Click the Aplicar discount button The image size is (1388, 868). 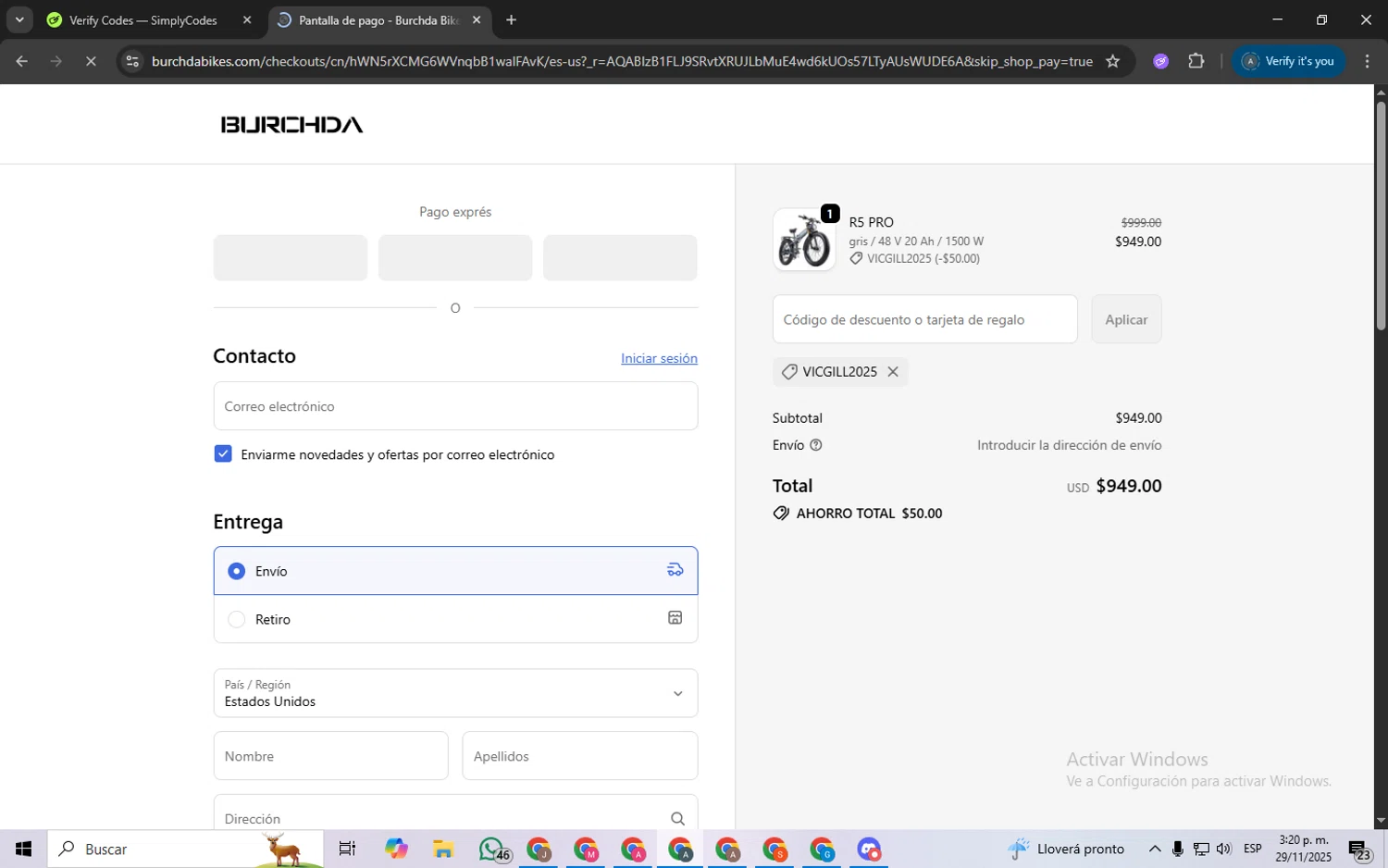coord(1126,319)
